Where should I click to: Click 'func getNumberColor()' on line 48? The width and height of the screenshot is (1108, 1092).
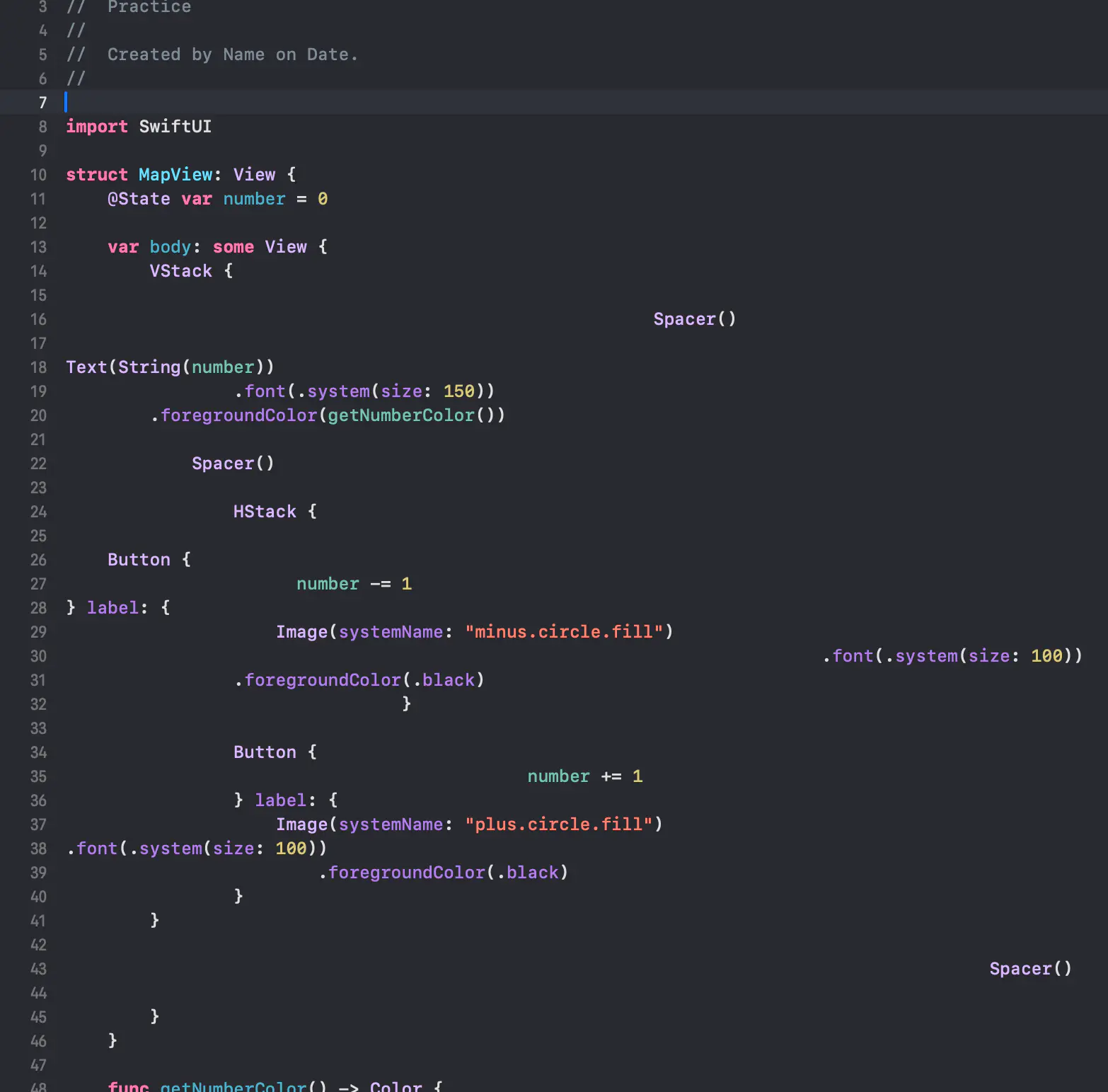click(217, 1086)
